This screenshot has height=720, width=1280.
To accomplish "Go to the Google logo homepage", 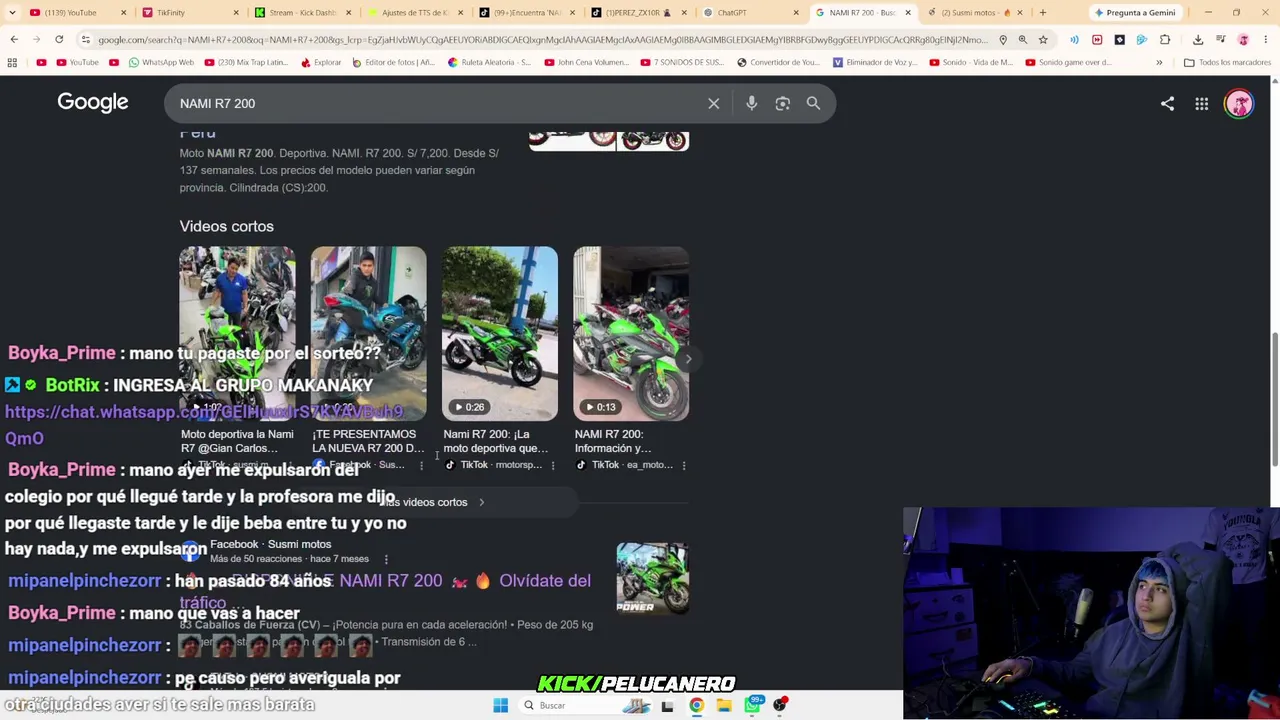I will coord(93,103).
